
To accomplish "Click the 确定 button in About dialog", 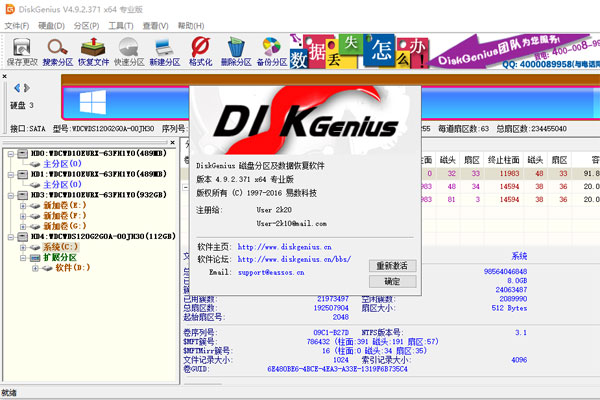I will click(x=392, y=282).
